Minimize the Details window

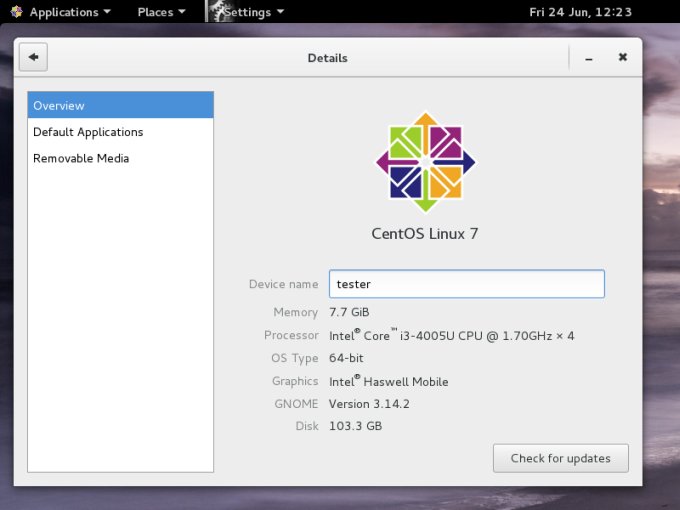[x=588, y=58]
